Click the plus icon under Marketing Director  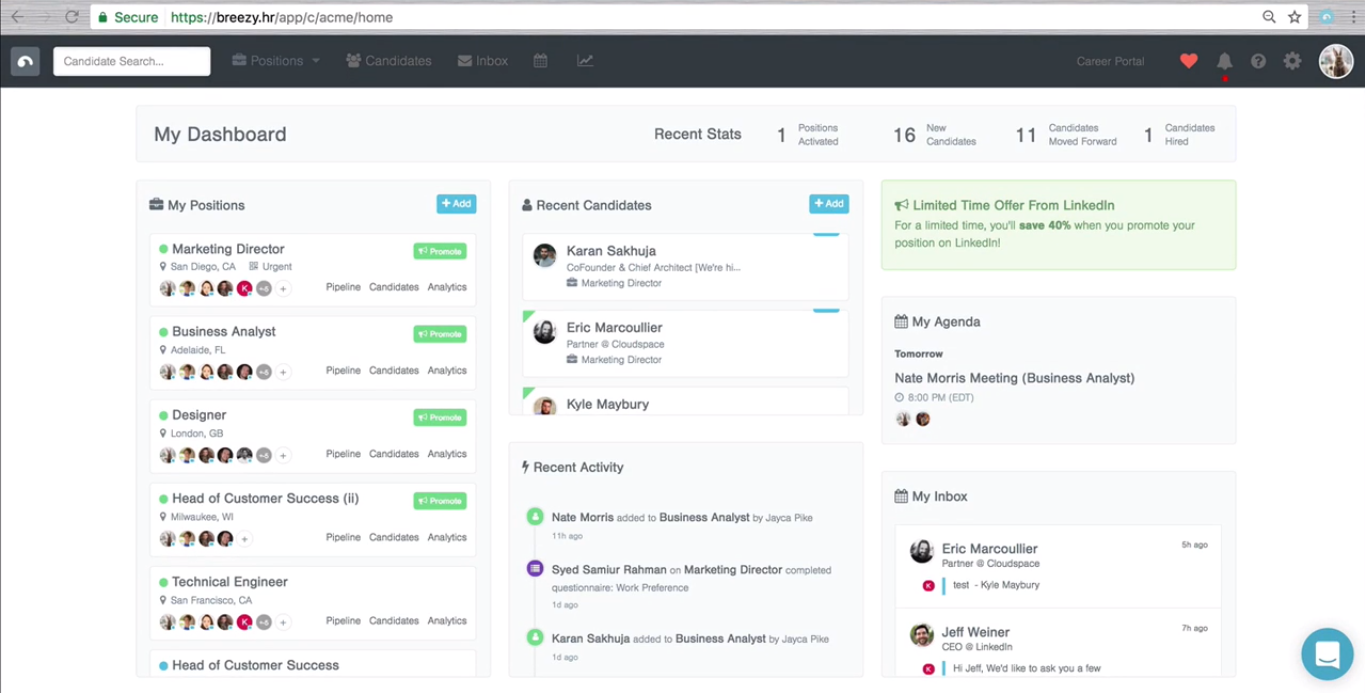point(283,288)
